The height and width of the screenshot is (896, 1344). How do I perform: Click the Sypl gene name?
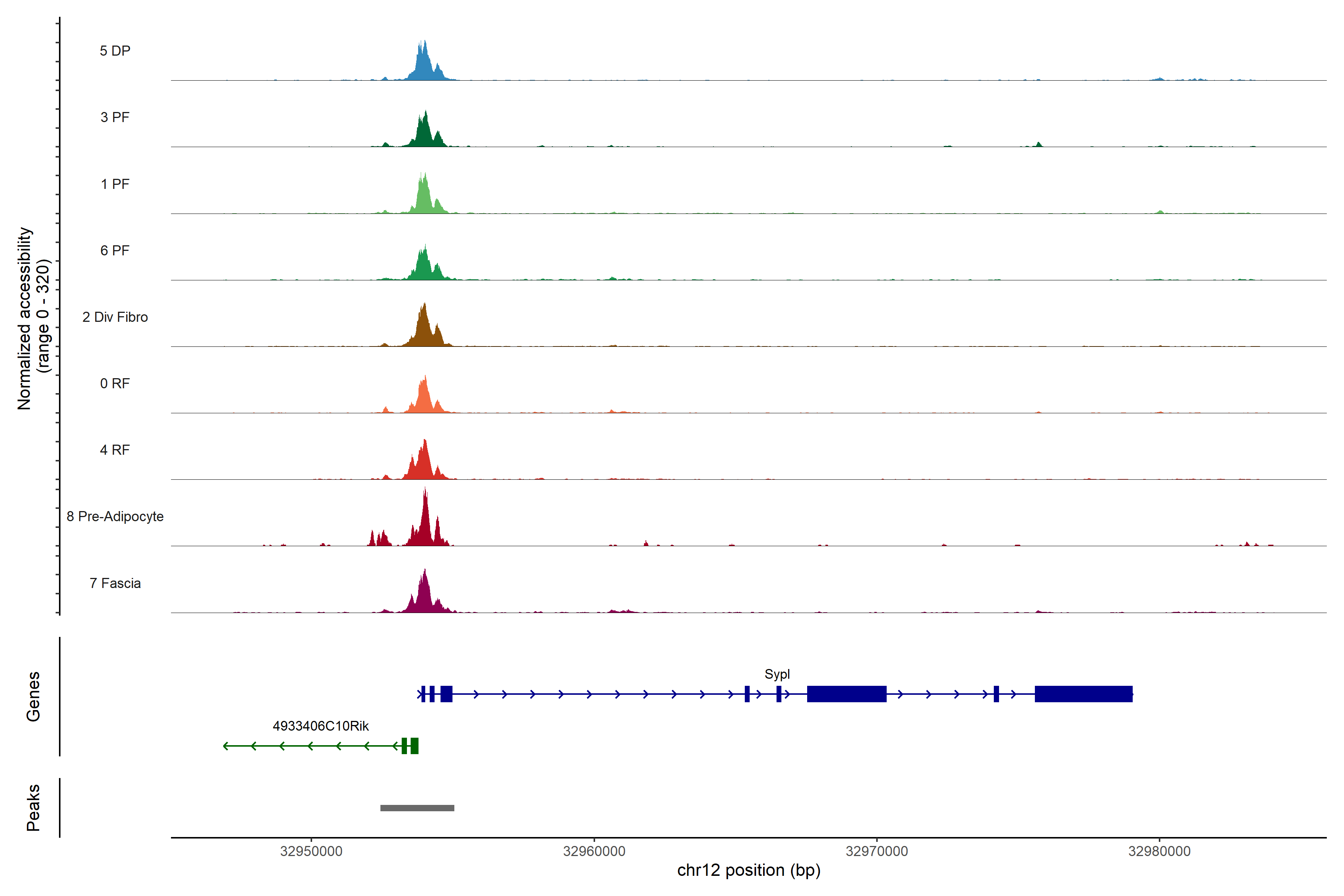[777, 674]
